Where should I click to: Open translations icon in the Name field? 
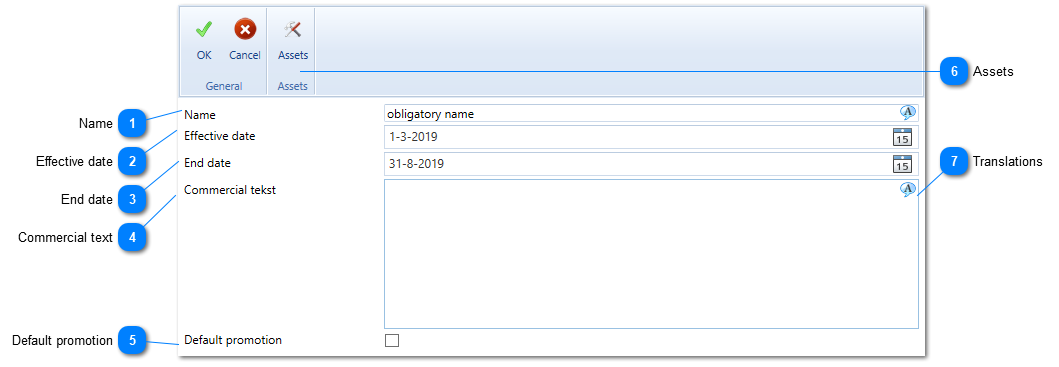click(x=908, y=113)
